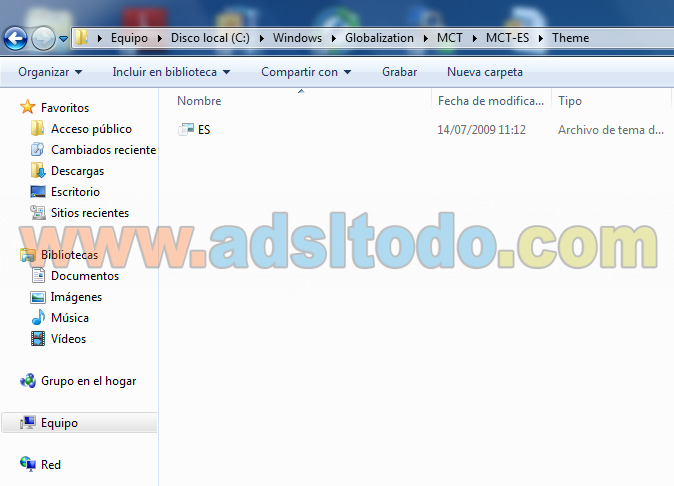Click Sitios recientes icon
The height and width of the screenshot is (486, 674).
38,213
